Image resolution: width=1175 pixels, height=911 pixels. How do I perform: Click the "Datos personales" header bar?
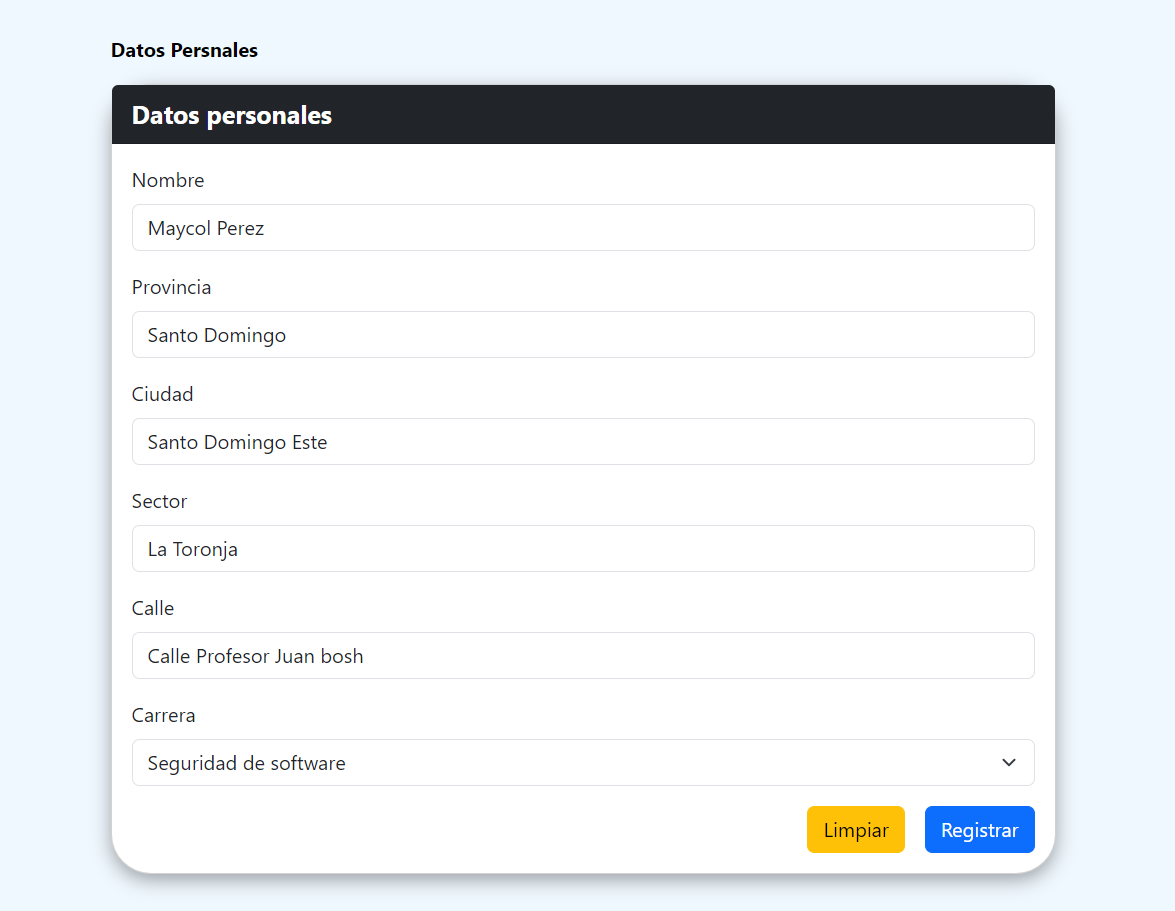[583, 114]
